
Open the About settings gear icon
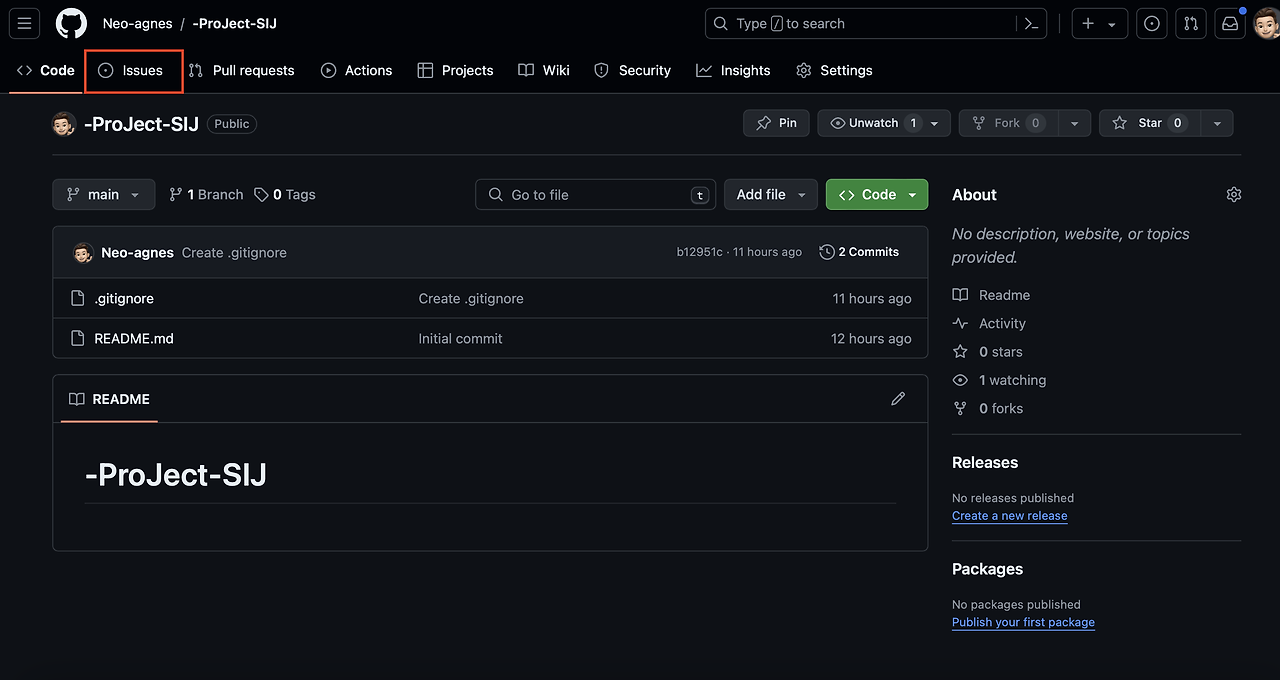tap(1234, 194)
